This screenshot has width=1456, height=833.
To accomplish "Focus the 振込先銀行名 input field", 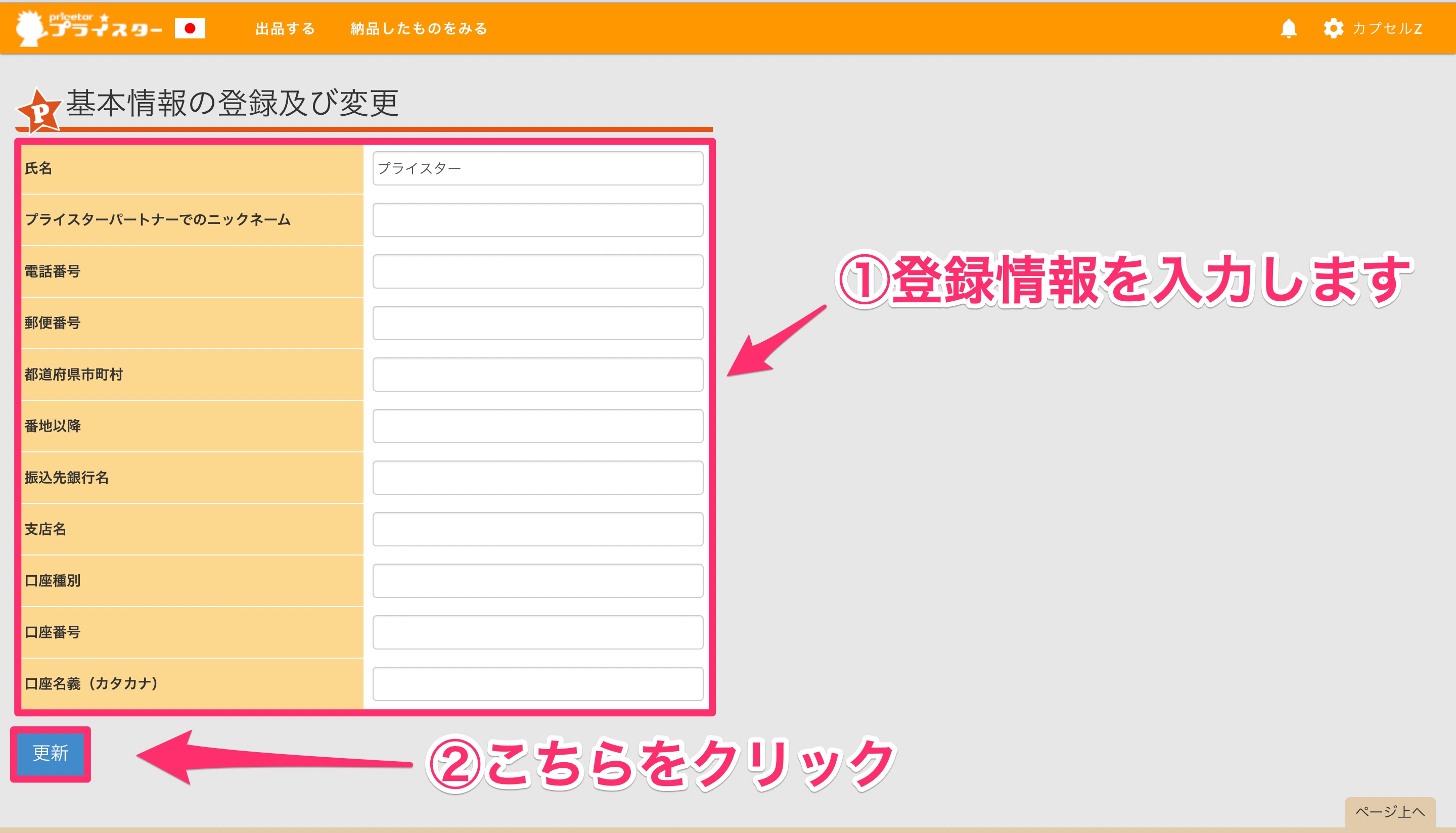I will [x=538, y=477].
